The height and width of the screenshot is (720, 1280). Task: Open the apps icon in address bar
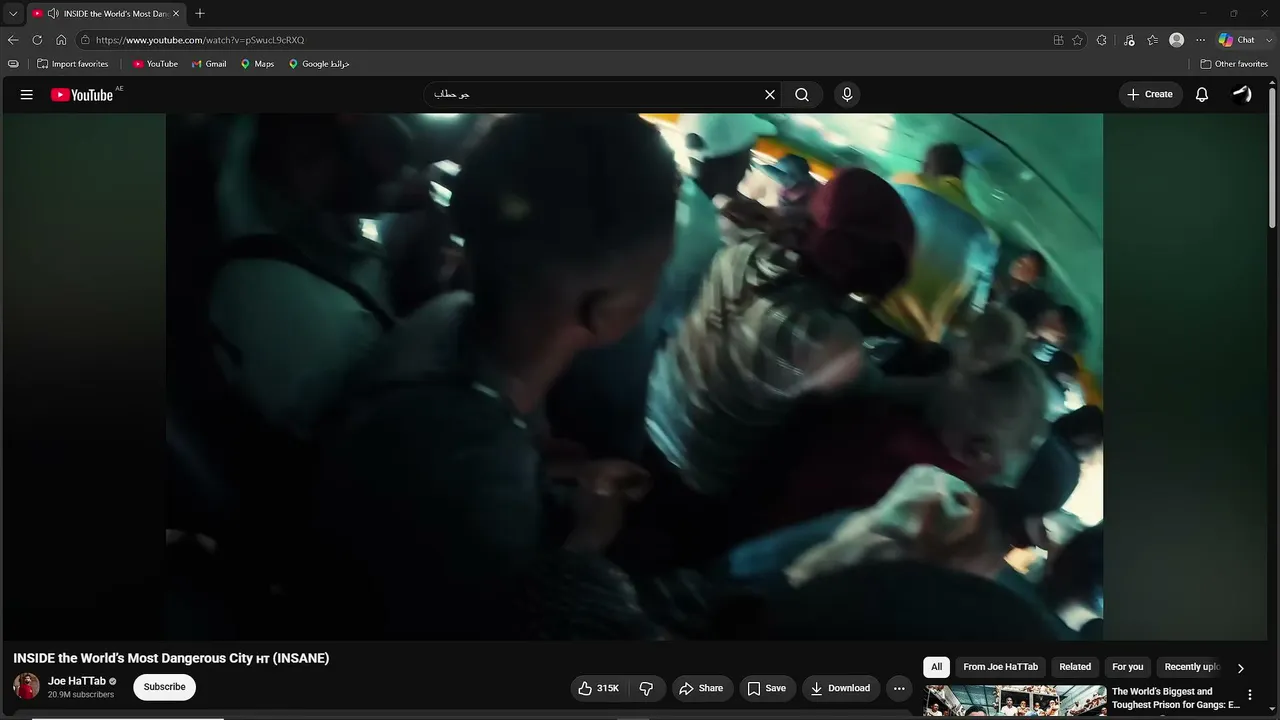[1058, 40]
